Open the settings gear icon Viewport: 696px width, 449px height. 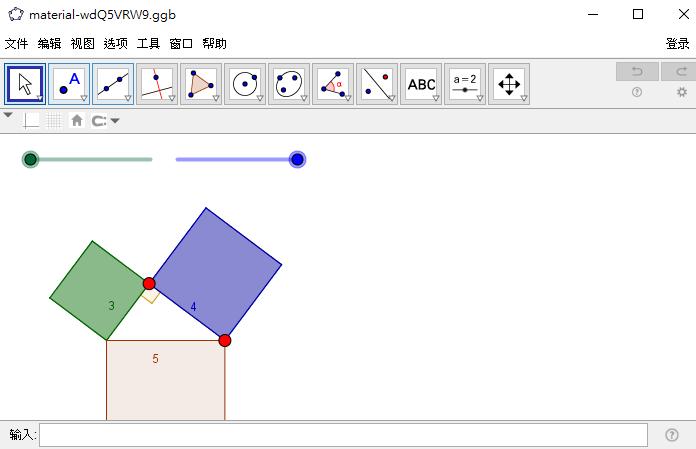(682, 92)
